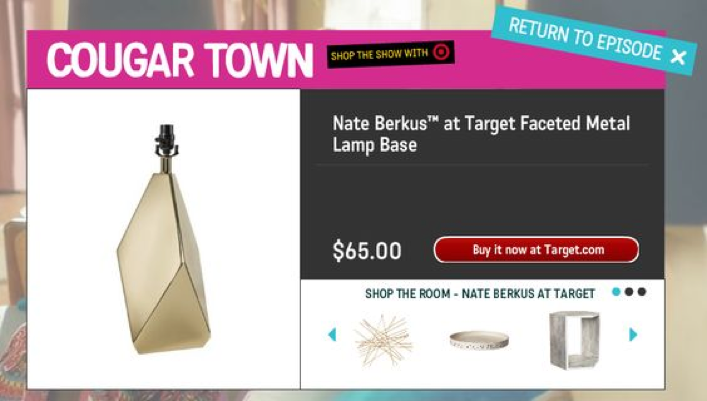The image size is (707, 401).
Task: Choose the round decorative tray thumbnail
Action: coord(479,340)
